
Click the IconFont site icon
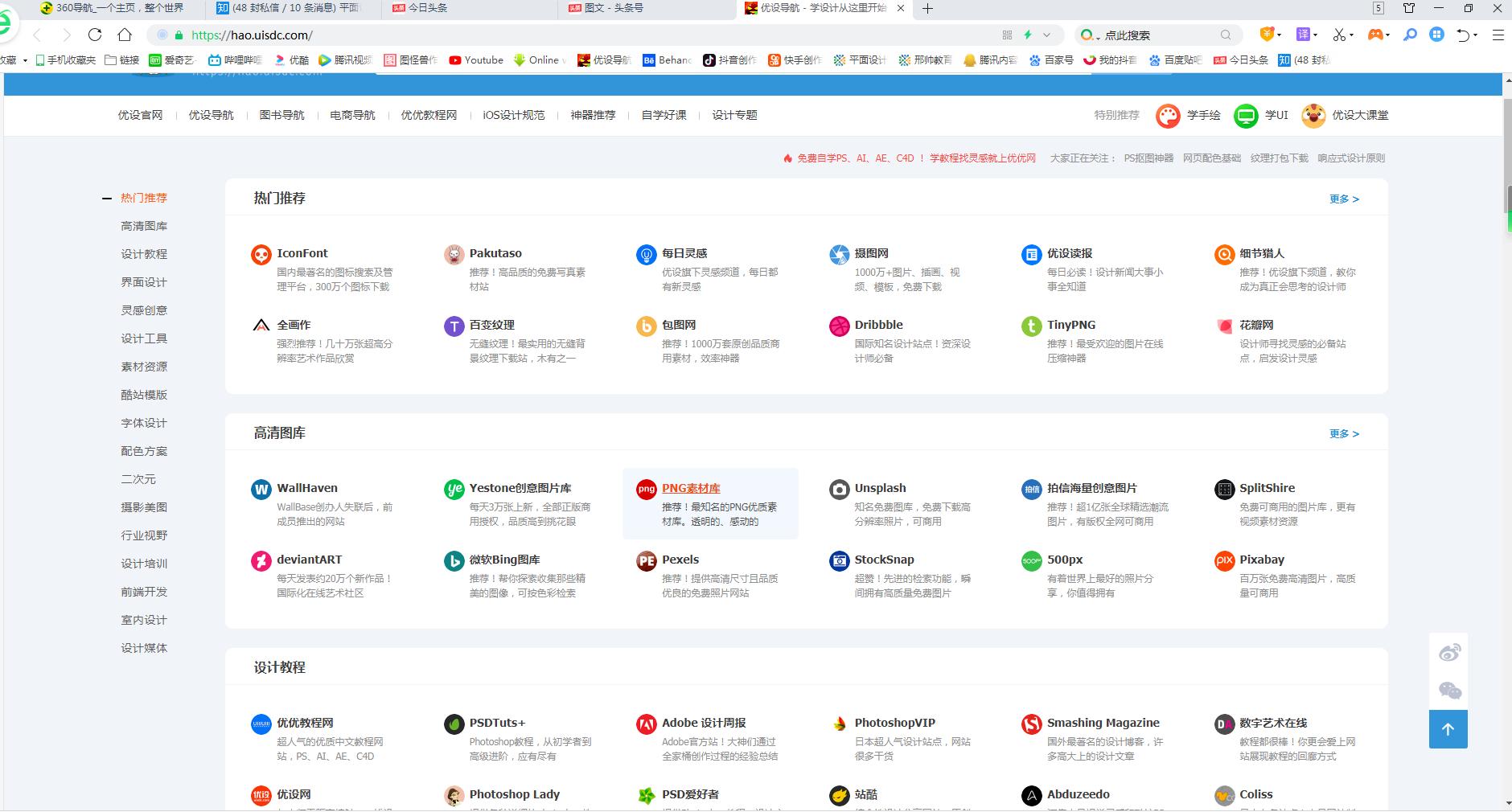point(261,255)
